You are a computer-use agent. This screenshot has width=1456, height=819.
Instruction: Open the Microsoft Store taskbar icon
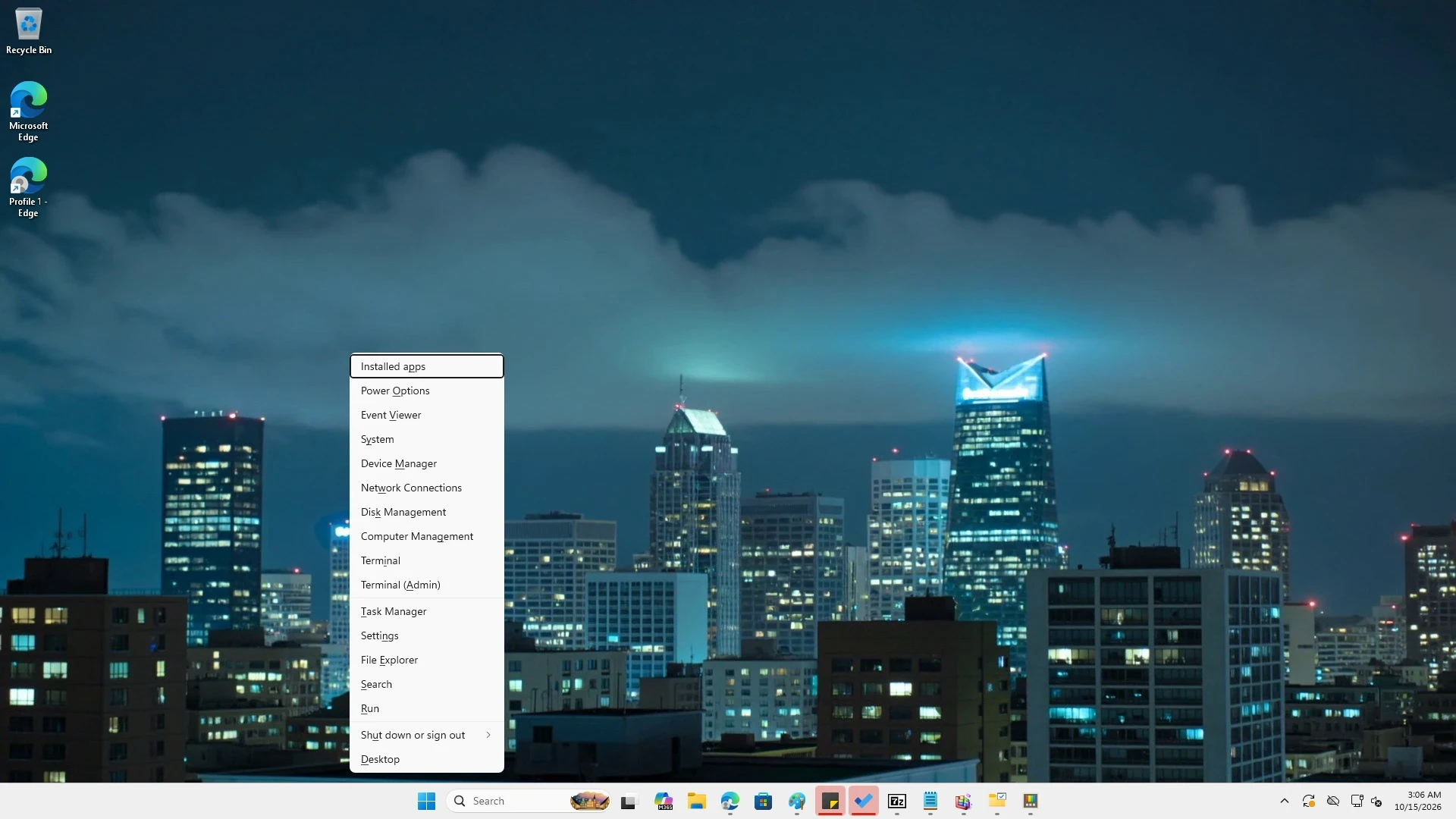click(x=763, y=801)
